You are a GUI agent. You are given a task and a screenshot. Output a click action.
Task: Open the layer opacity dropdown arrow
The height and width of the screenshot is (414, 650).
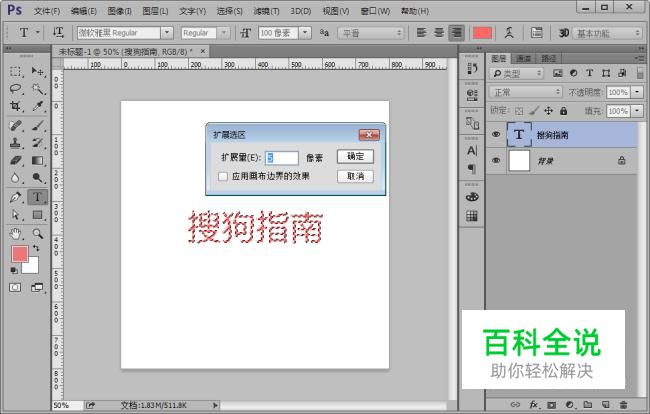[637, 92]
